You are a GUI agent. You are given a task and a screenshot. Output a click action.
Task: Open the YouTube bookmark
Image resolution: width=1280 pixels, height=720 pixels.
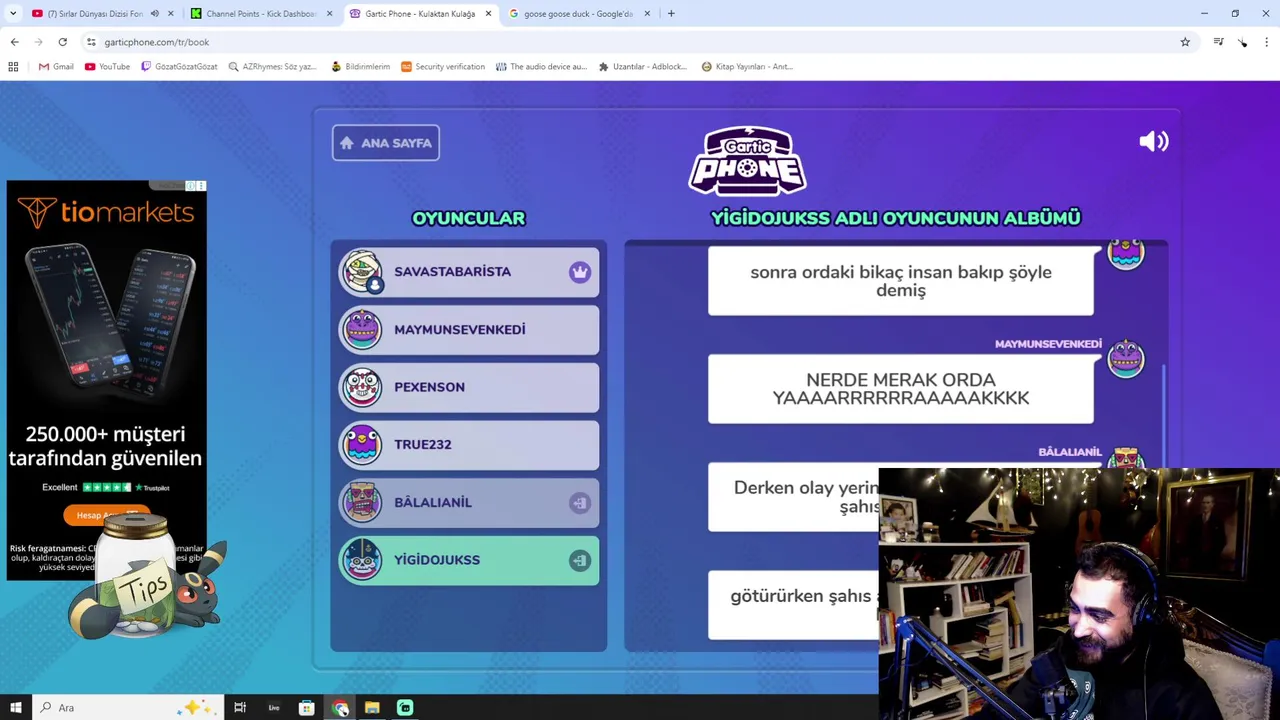(107, 67)
